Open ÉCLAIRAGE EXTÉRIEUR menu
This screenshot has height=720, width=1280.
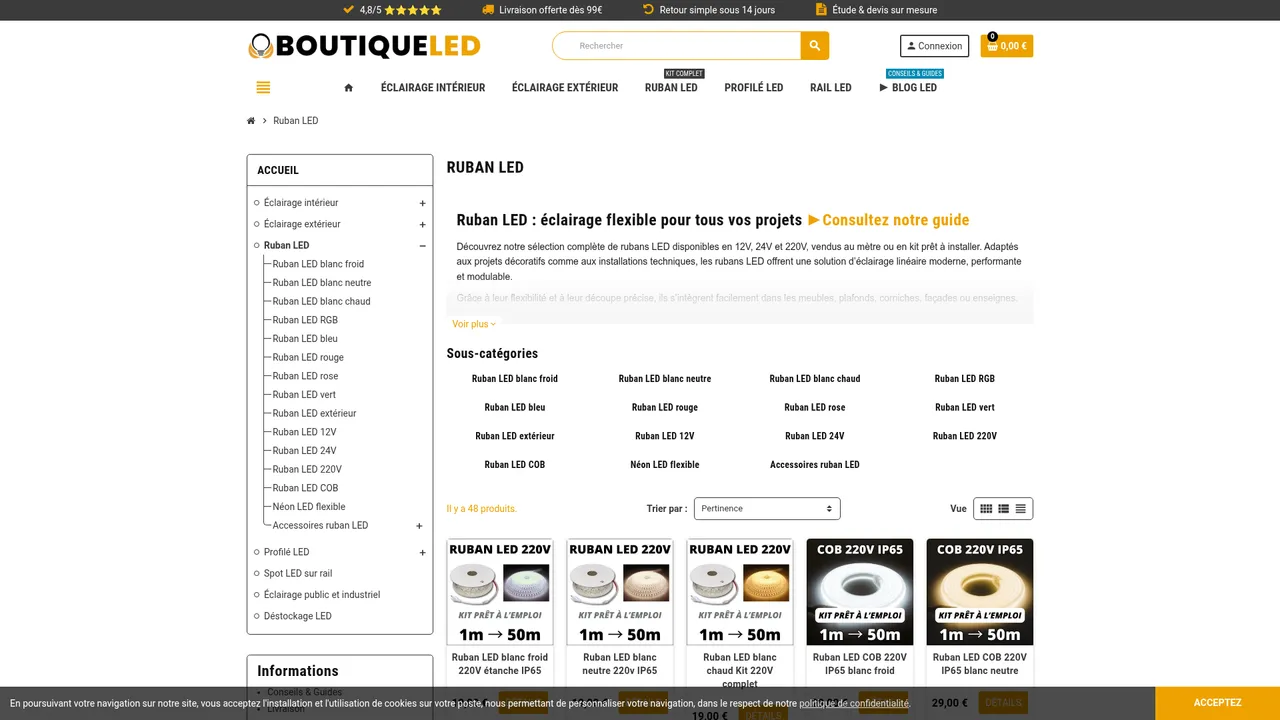coord(565,88)
